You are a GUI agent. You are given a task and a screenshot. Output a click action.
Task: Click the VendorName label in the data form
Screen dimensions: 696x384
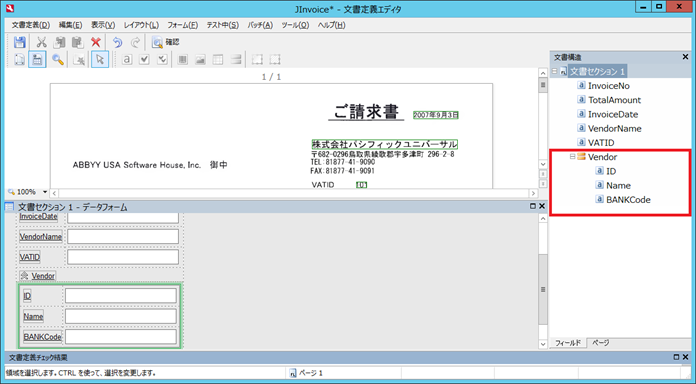40,237
